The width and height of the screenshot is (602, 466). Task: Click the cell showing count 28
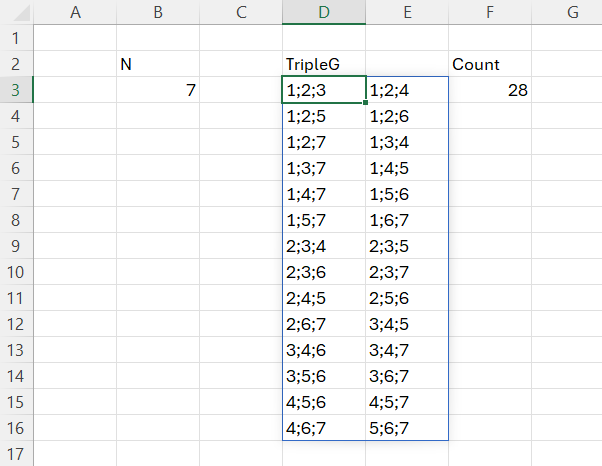[x=490, y=90]
